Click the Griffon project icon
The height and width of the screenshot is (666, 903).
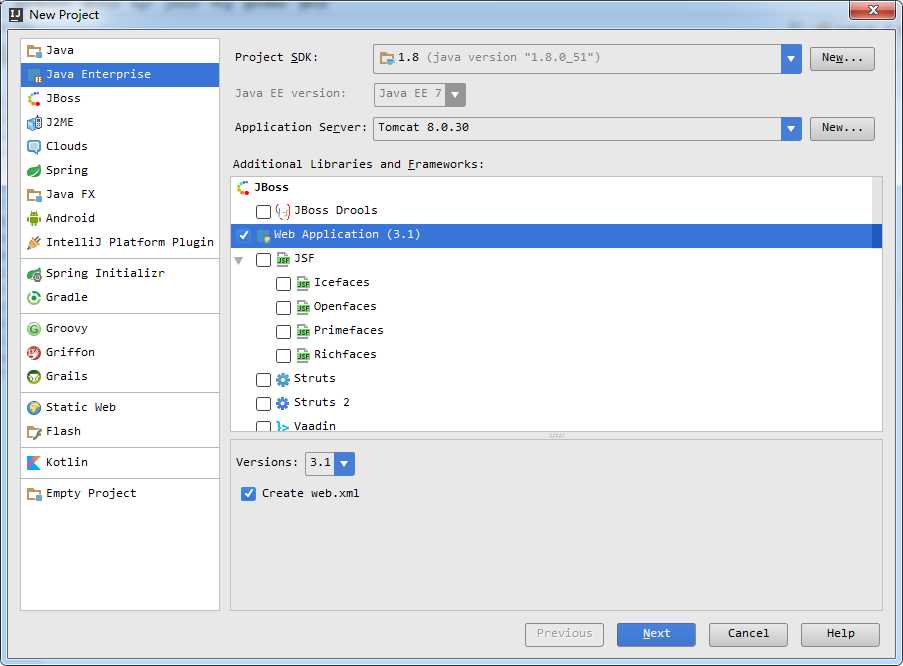(x=34, y=353)
